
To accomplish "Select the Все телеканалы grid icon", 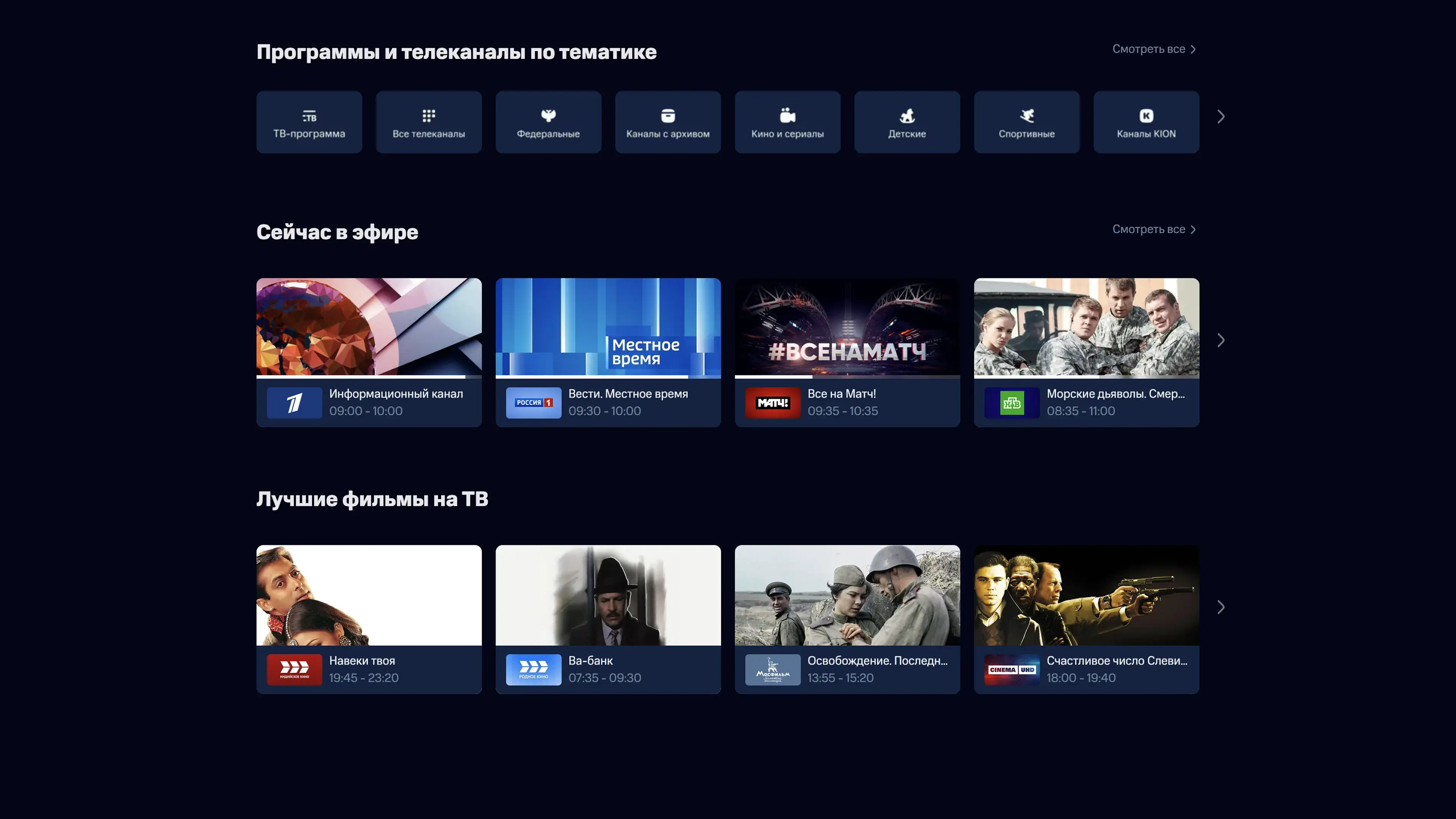I will tap(428, 116).
